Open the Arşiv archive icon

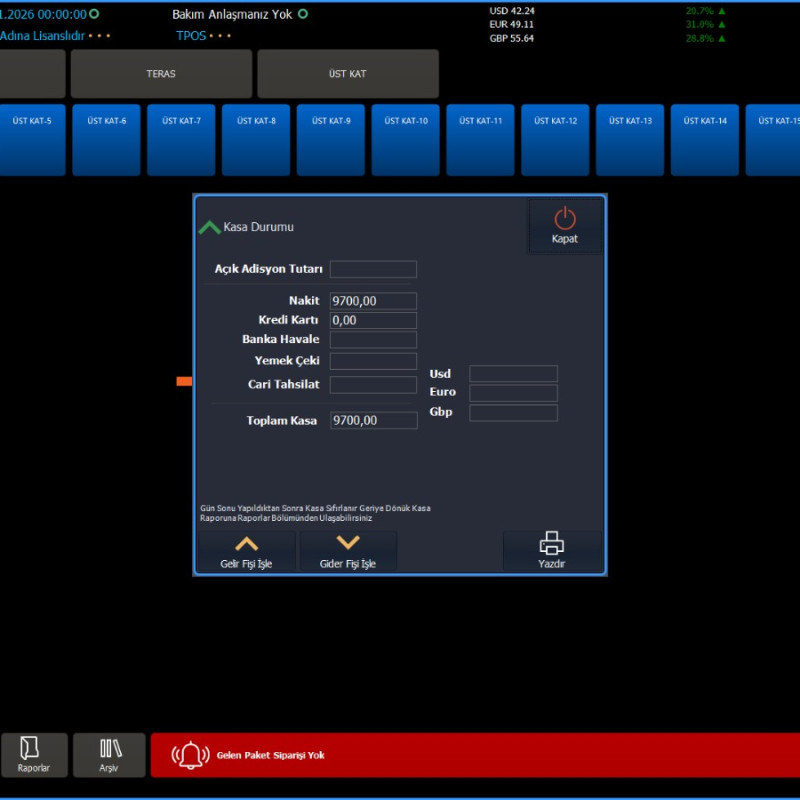coord(109,748)
